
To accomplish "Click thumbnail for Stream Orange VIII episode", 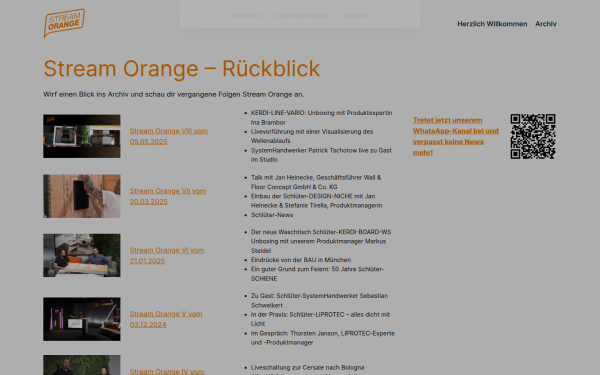I will 82,136.
